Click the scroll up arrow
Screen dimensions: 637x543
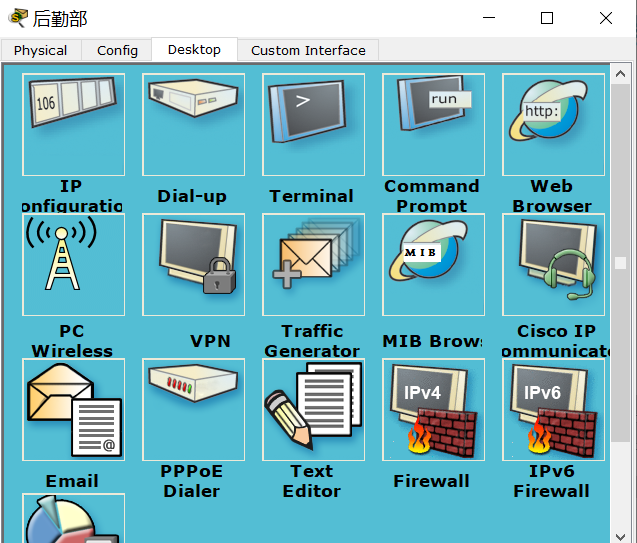620,74
